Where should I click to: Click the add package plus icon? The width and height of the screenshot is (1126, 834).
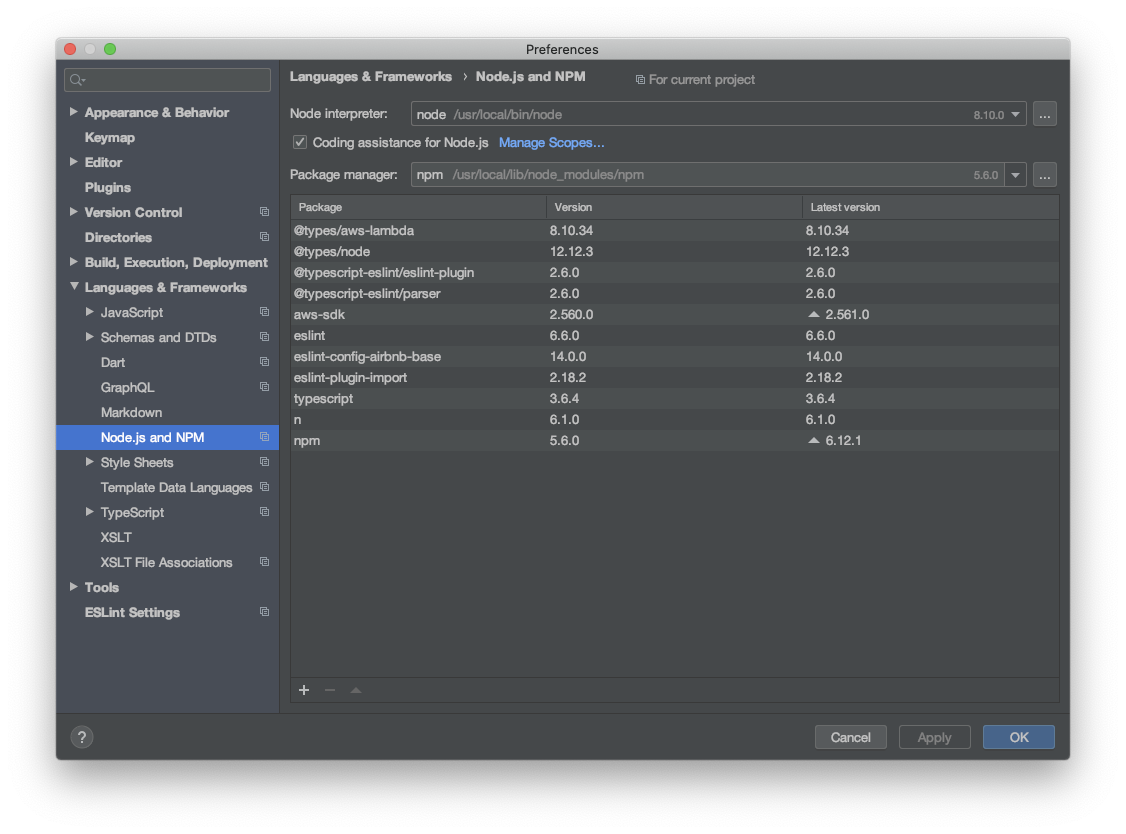[304, 690]
